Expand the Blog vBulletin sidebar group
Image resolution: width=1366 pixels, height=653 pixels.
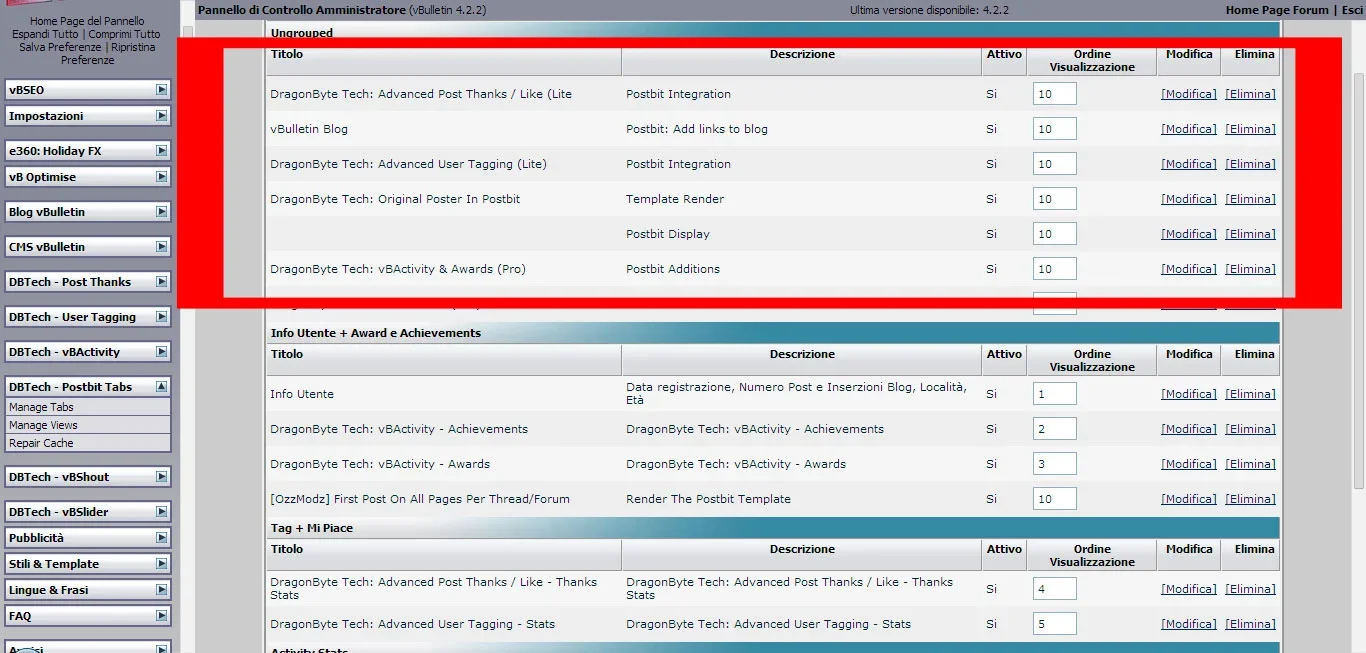161,212
